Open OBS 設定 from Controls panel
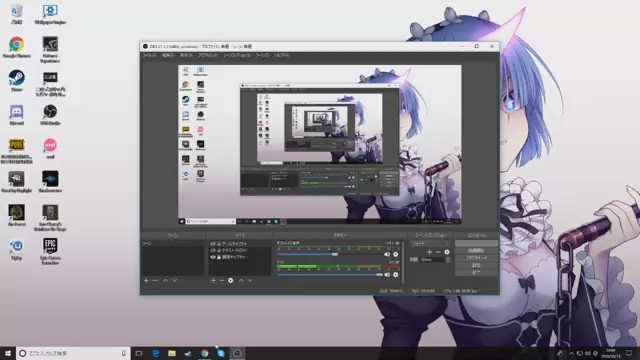Screen dimensions: 640x360 476,265
